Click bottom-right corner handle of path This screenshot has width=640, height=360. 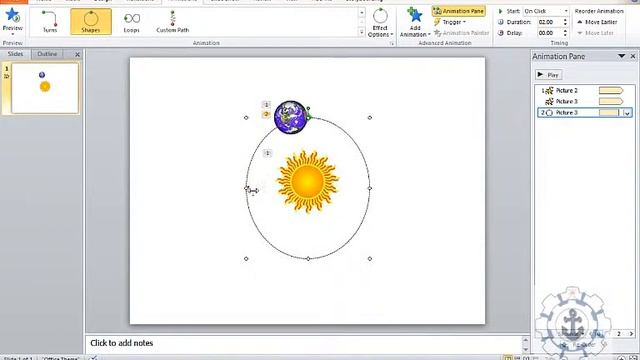click(370, 259)
